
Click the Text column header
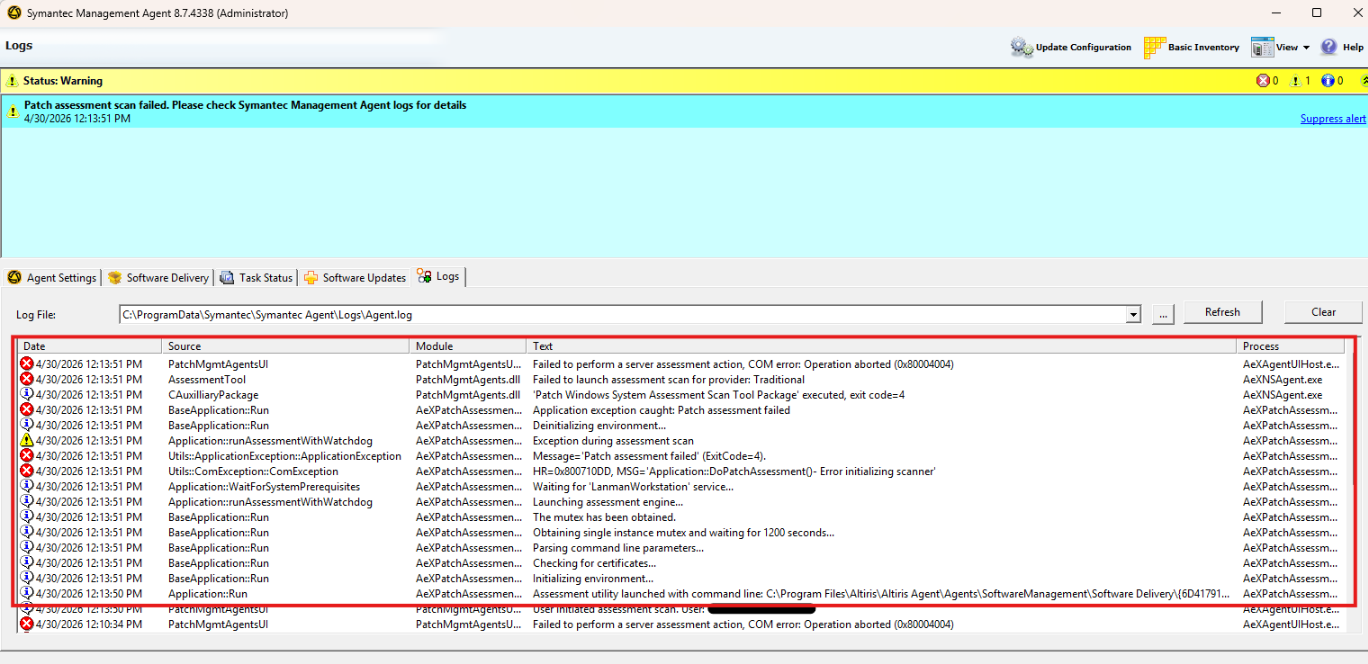(x=881, y=346)
